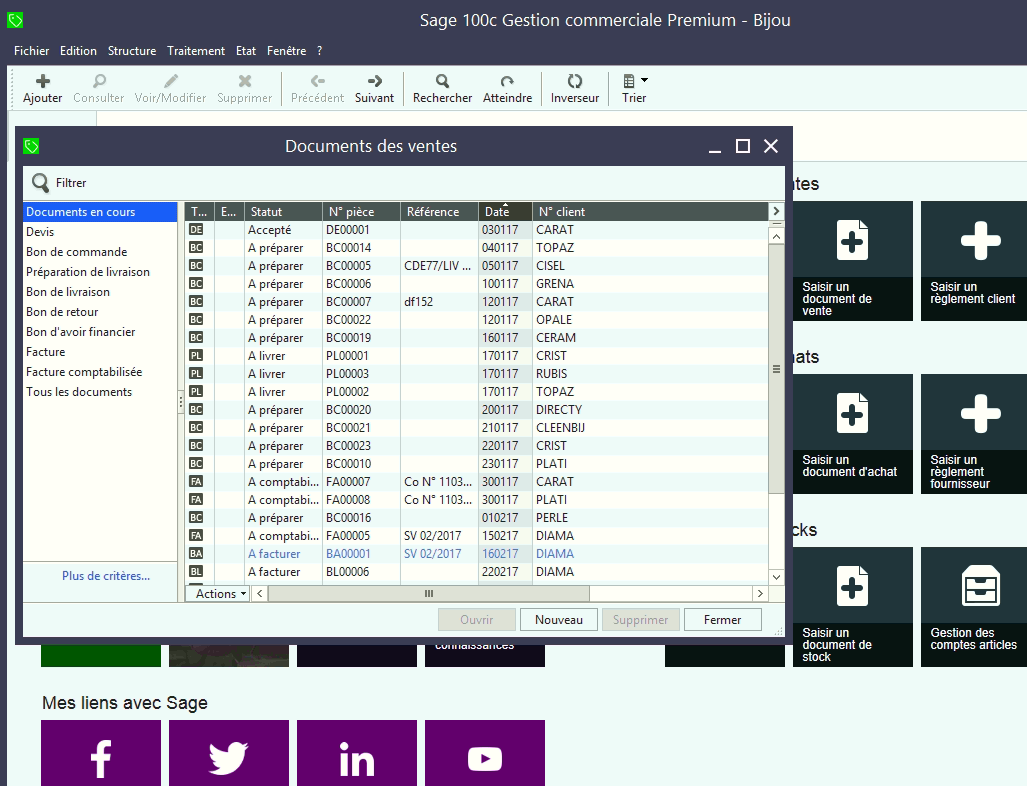The image size is (1027, 786).
Task: Open Saisir un document de stock tile
Action: point(851,607)
